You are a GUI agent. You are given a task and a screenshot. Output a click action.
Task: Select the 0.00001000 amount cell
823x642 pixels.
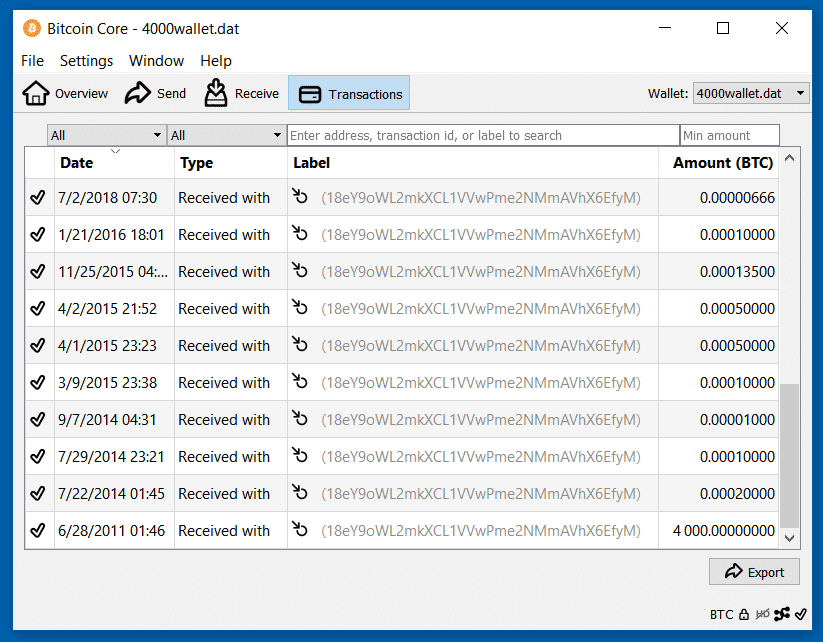719,420
